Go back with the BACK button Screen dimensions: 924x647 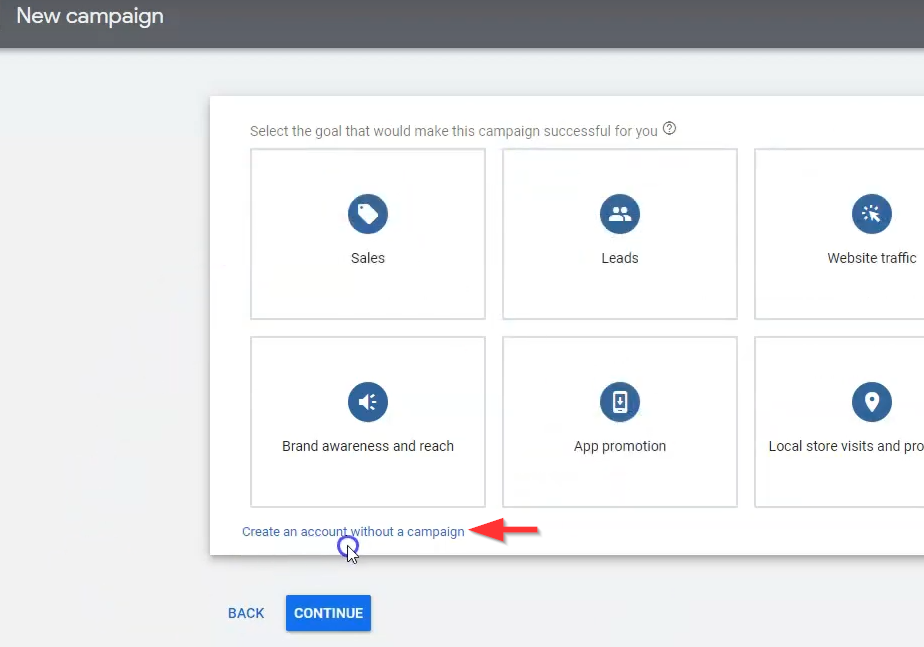(x=246, y=613)
